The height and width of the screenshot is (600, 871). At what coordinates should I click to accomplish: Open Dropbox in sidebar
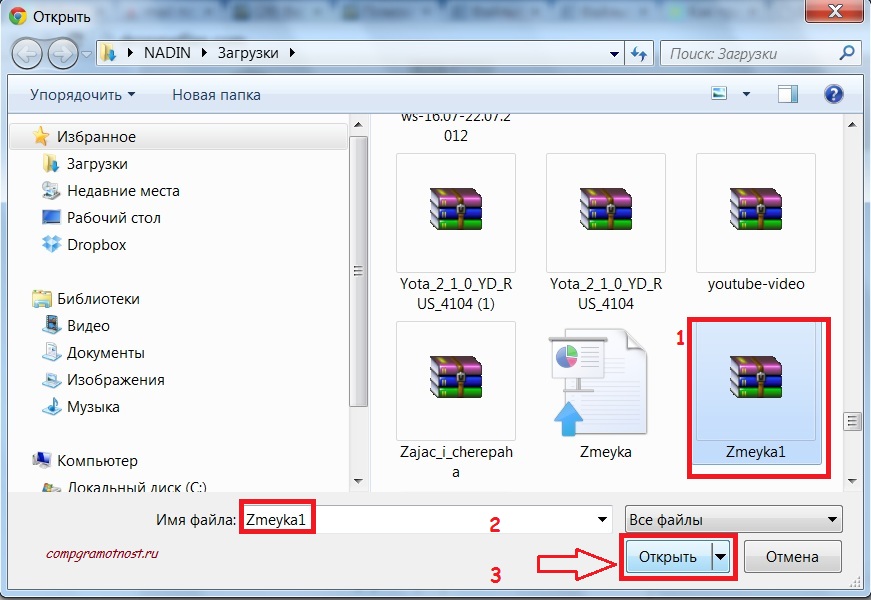click(x=97, y=244)
